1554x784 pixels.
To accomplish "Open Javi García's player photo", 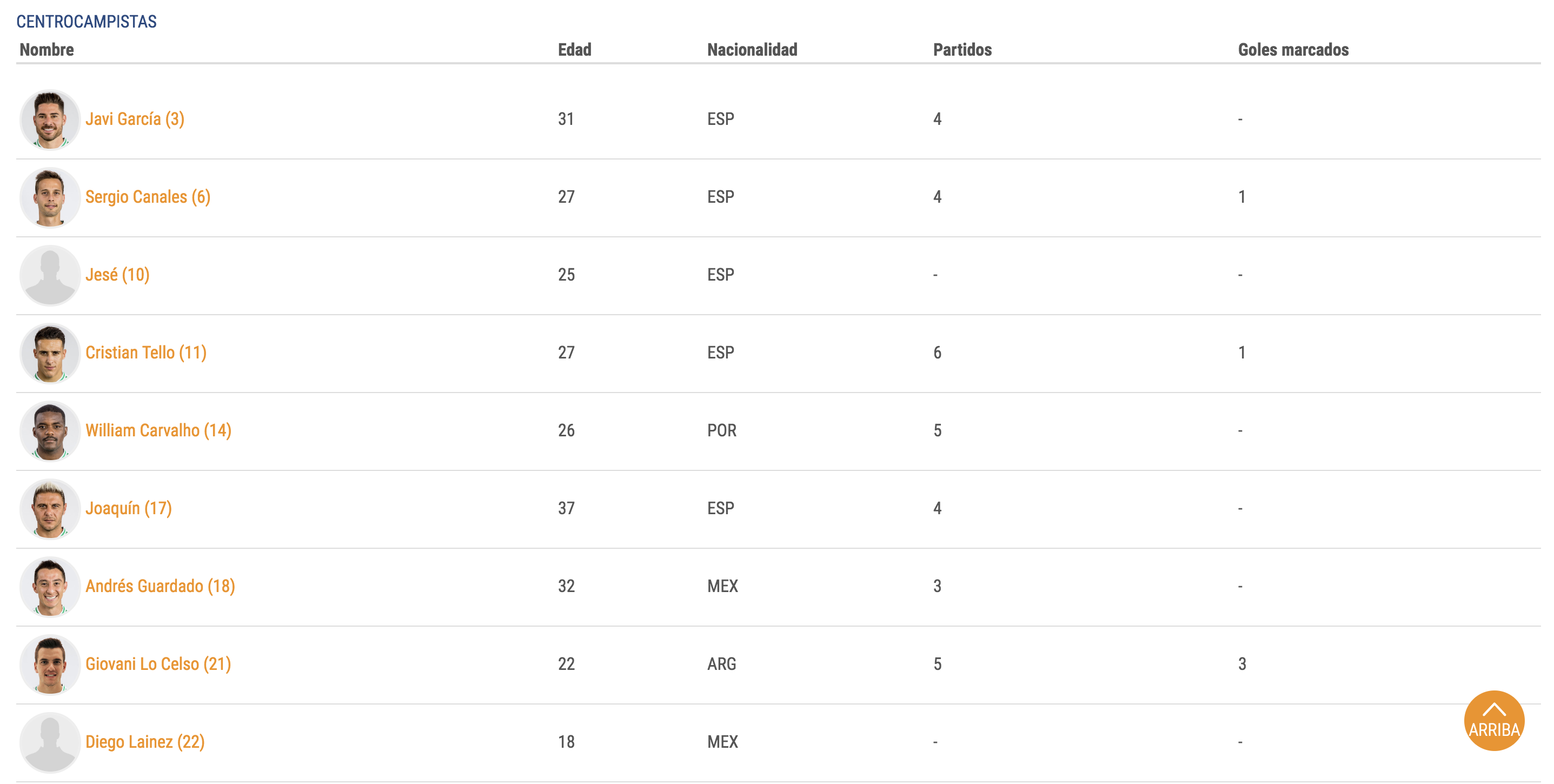I will 50,119.
